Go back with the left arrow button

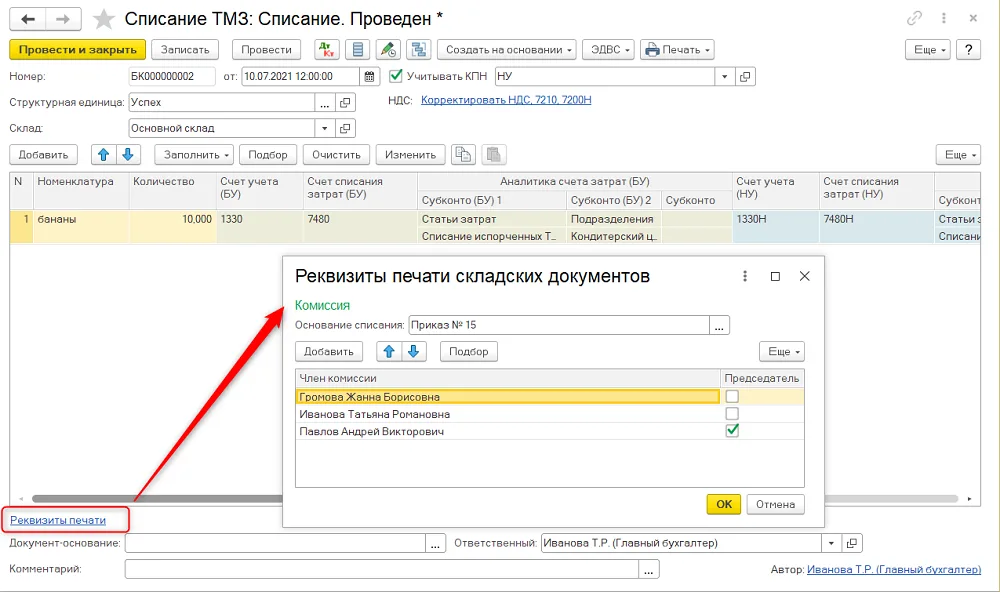tap(27, 19)
